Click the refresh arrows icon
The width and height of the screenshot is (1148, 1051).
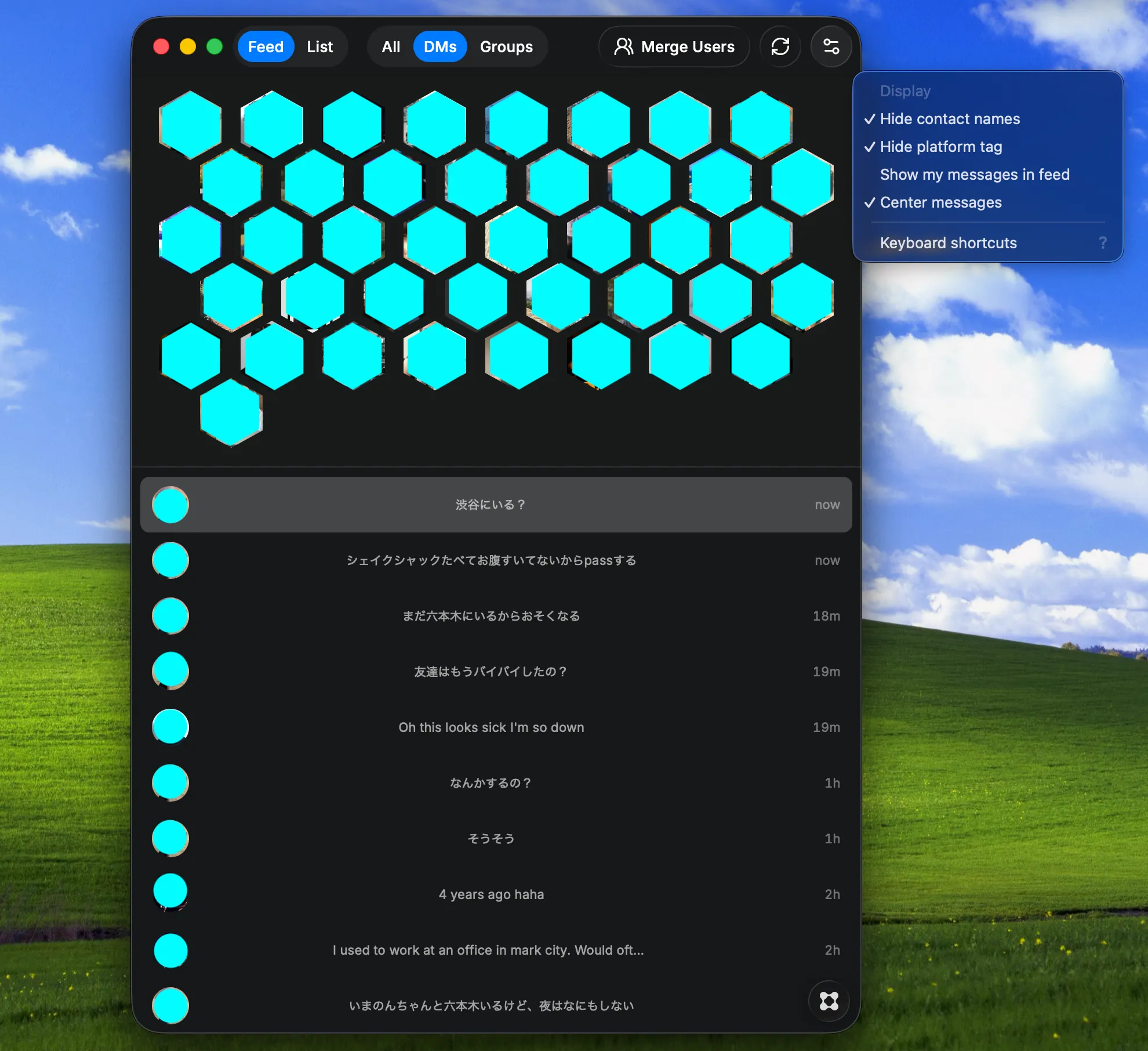(780, 46)
